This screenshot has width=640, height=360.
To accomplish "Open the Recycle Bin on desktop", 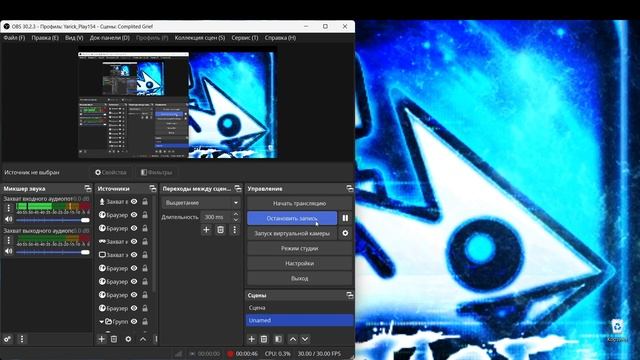I will (617, 330).
